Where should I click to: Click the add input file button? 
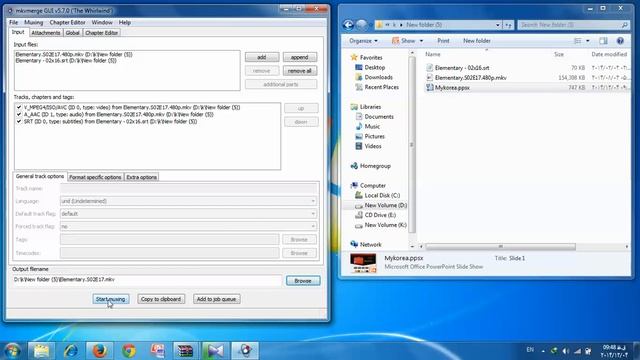click(262, 57)
